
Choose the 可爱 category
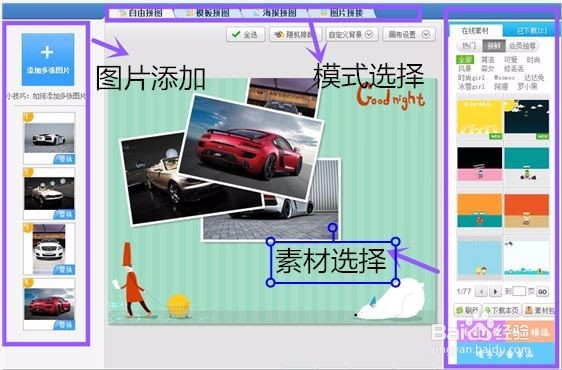510,60
